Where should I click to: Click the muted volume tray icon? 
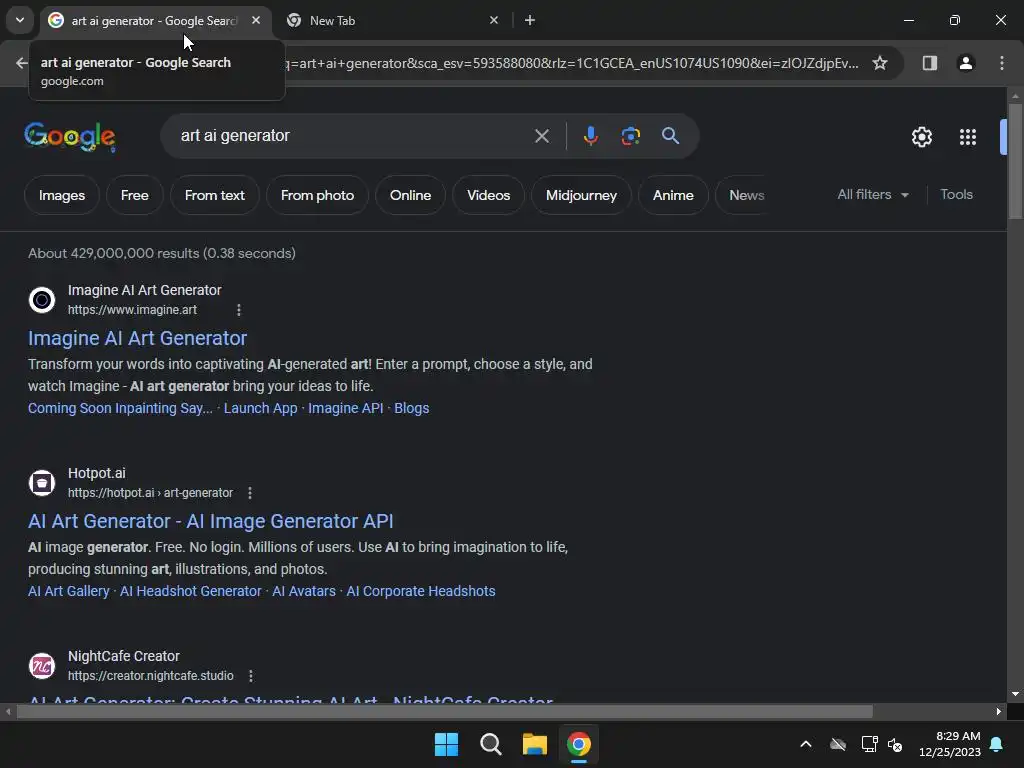pyautogui.click(x=895, y=744)
